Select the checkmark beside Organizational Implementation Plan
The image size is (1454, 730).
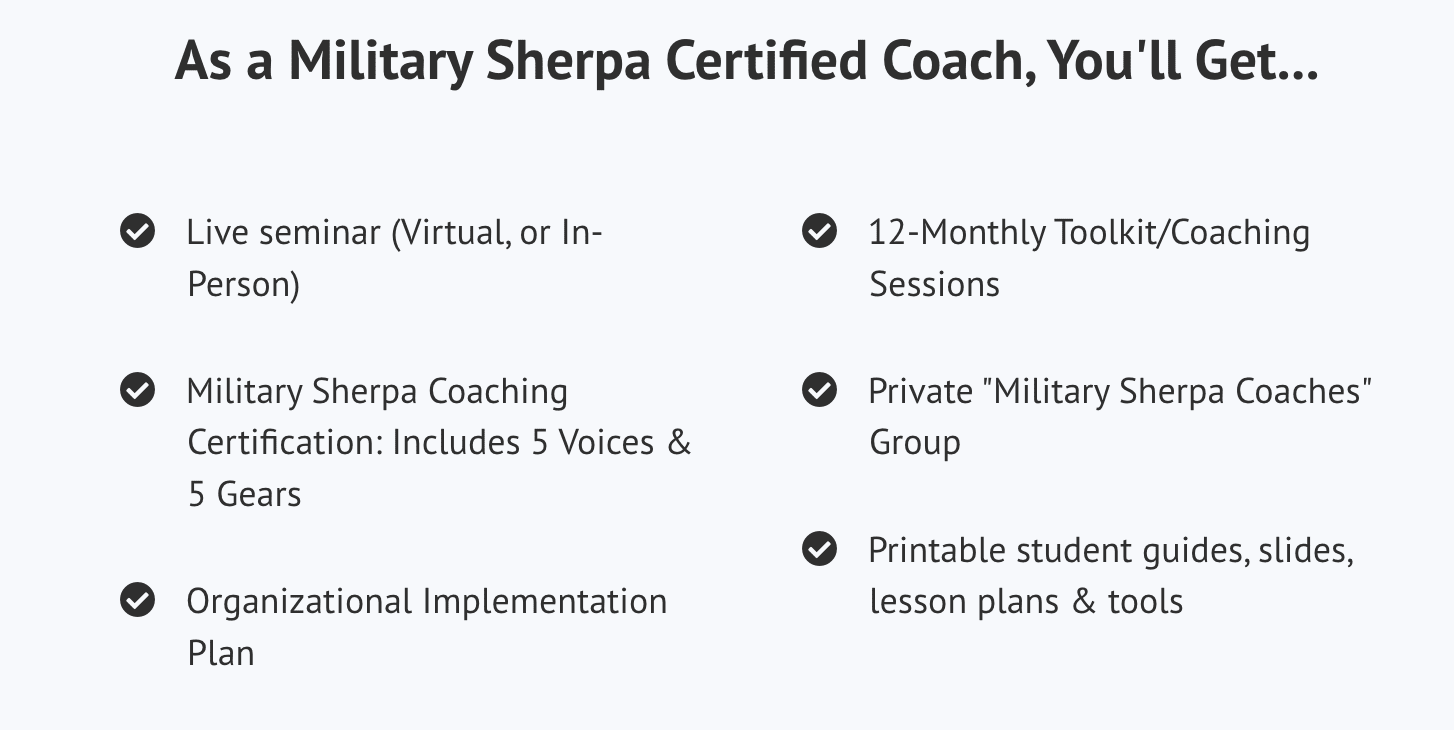point(137,601)
